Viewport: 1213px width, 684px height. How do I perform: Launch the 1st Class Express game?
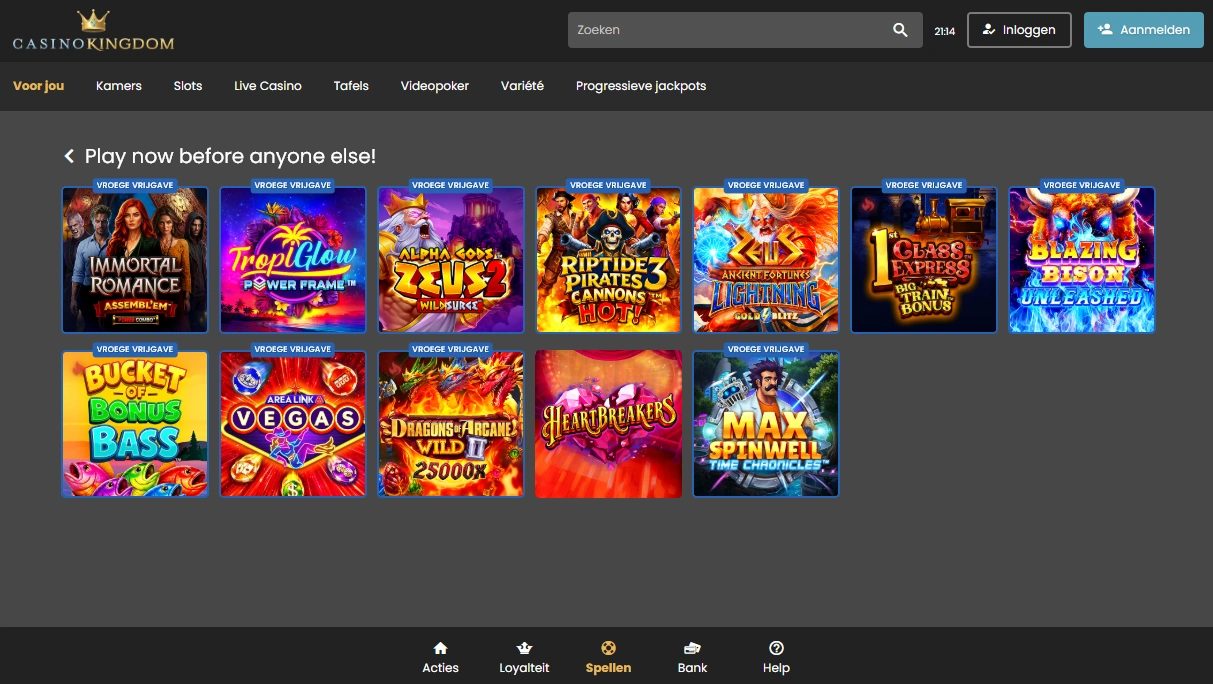(924, 260)
